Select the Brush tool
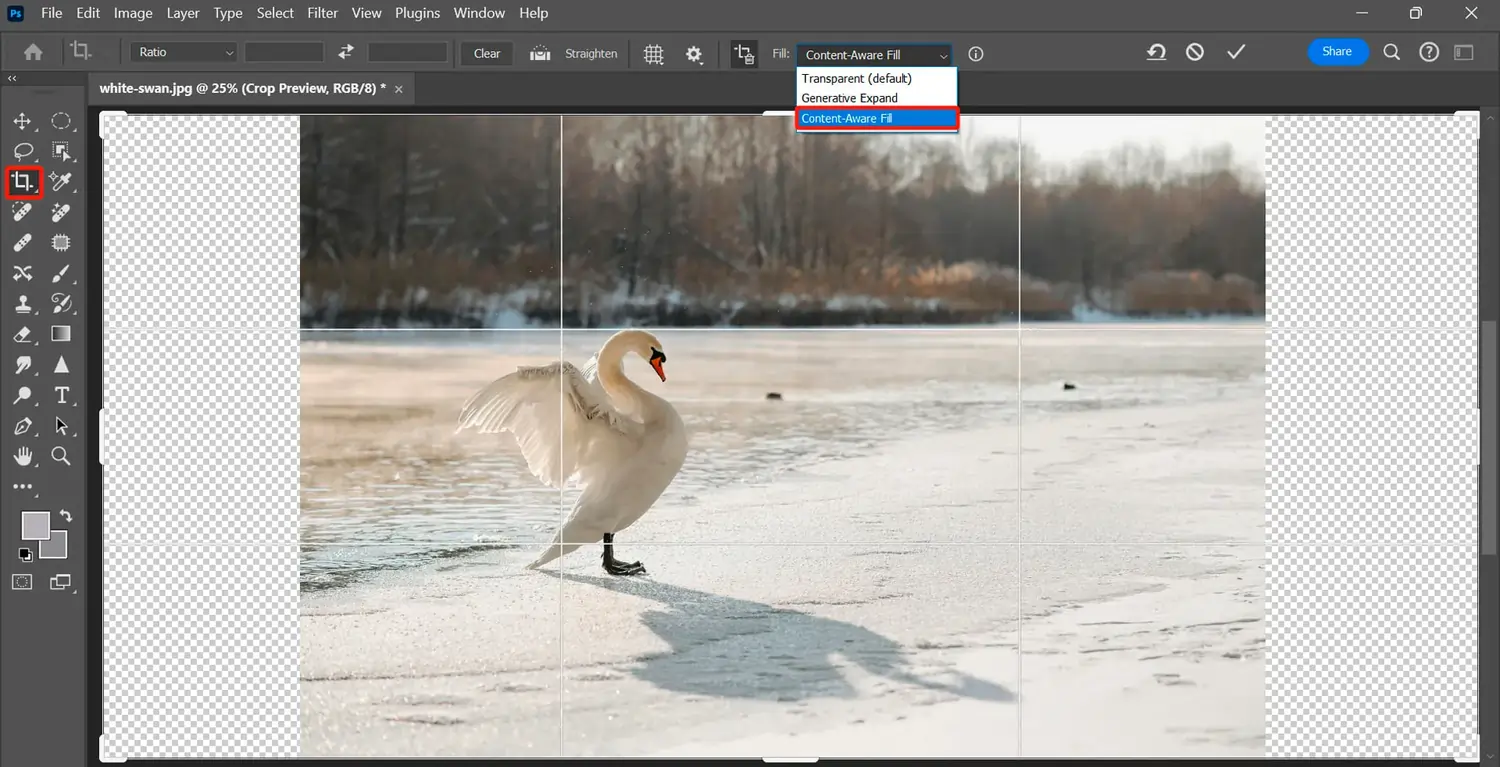The width and height of the screenshot is (1500, 767). pyautogui.click(x=61, y=273)
